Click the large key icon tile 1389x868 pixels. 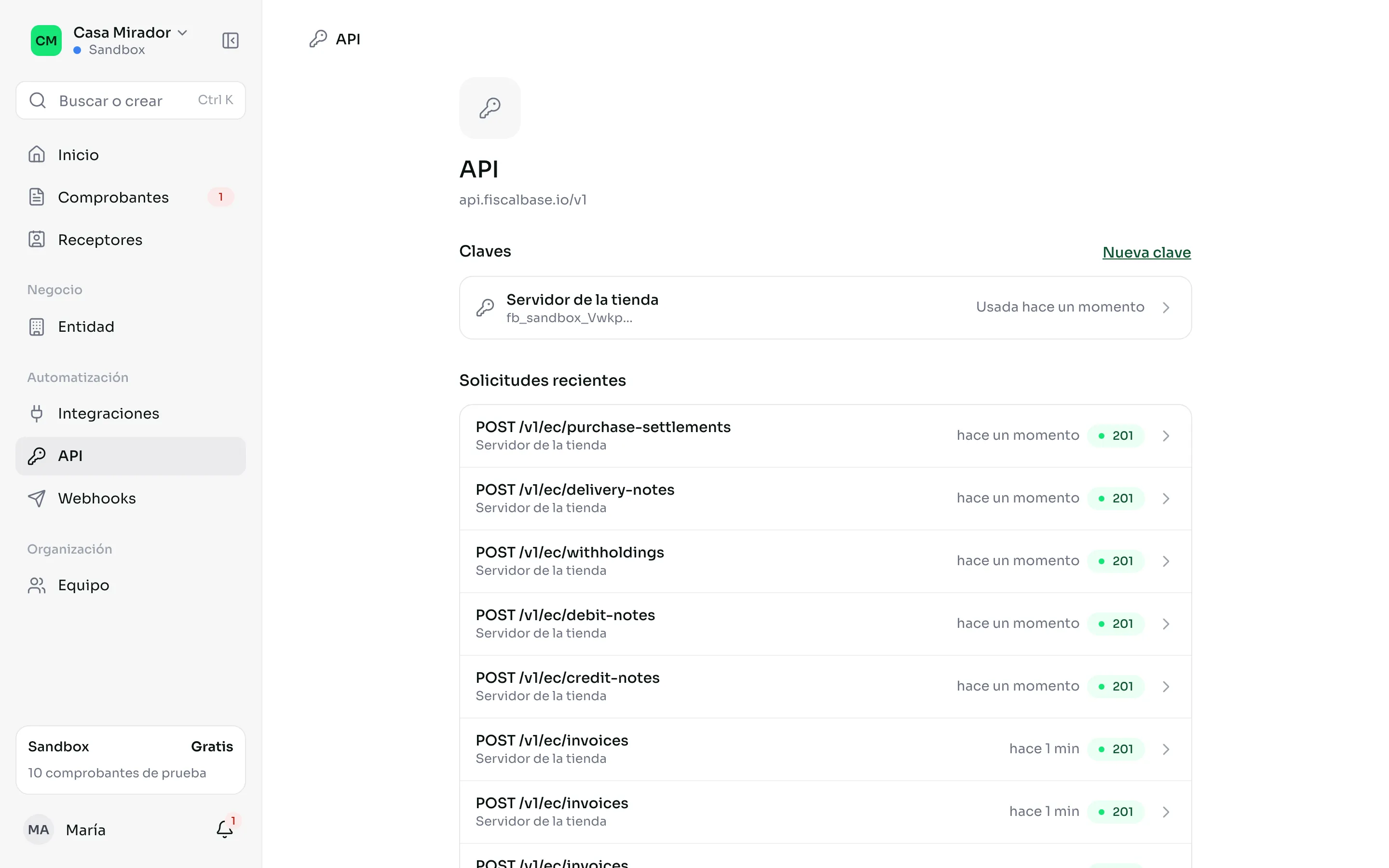(490, 108)
